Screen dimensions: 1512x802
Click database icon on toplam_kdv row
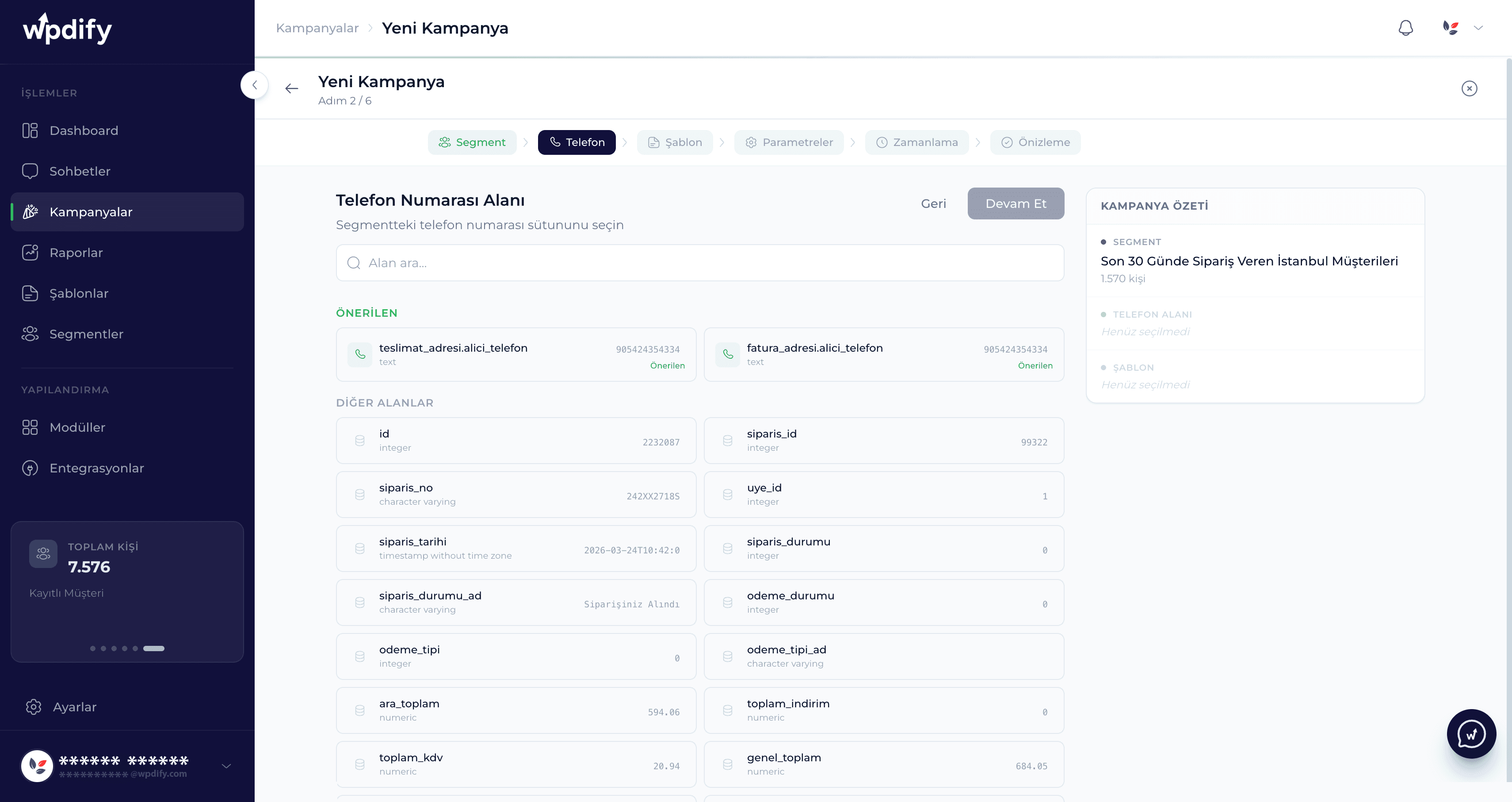tap(360, 764)
